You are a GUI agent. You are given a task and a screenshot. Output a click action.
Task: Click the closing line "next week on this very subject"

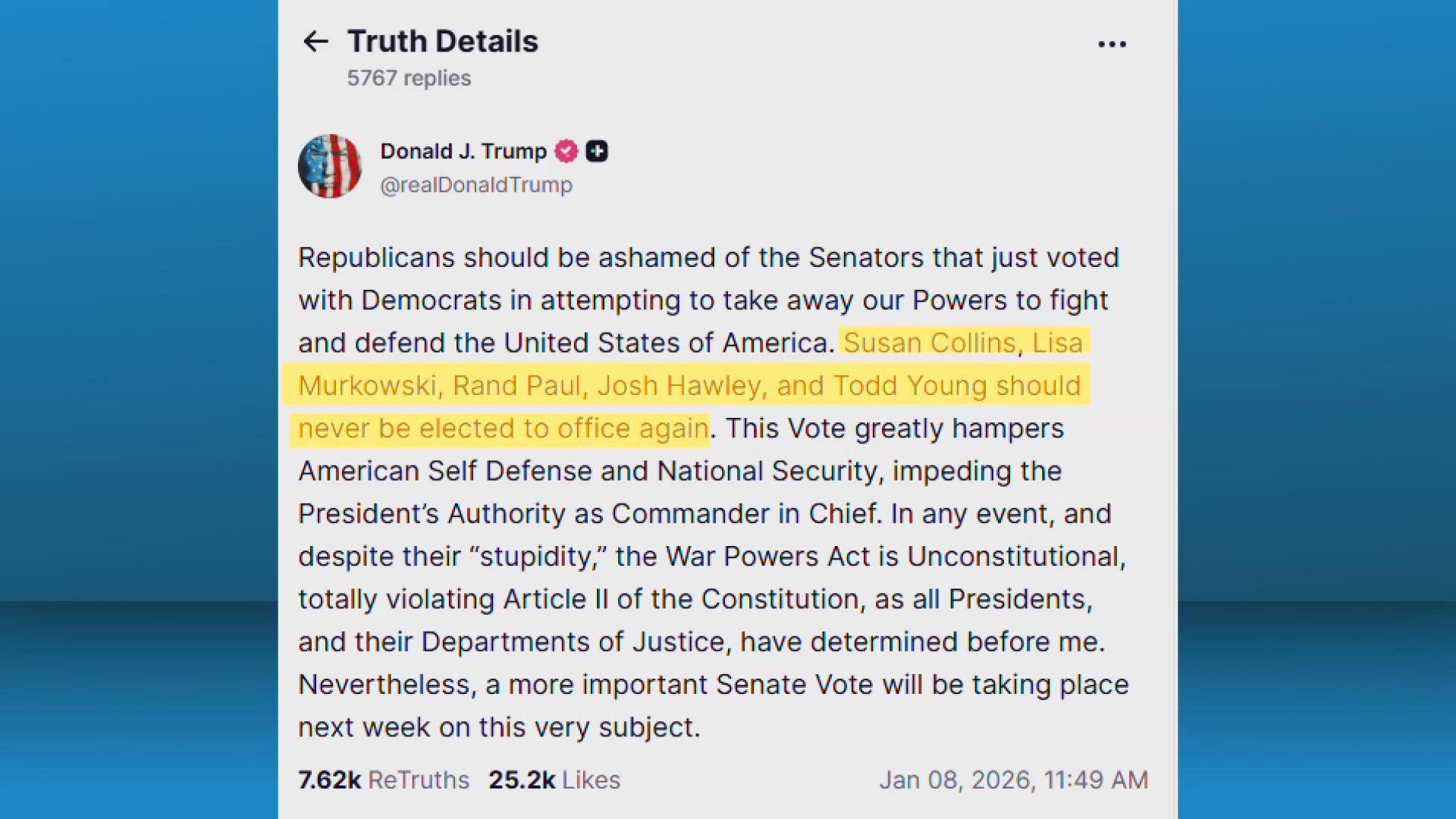(498, 727)
